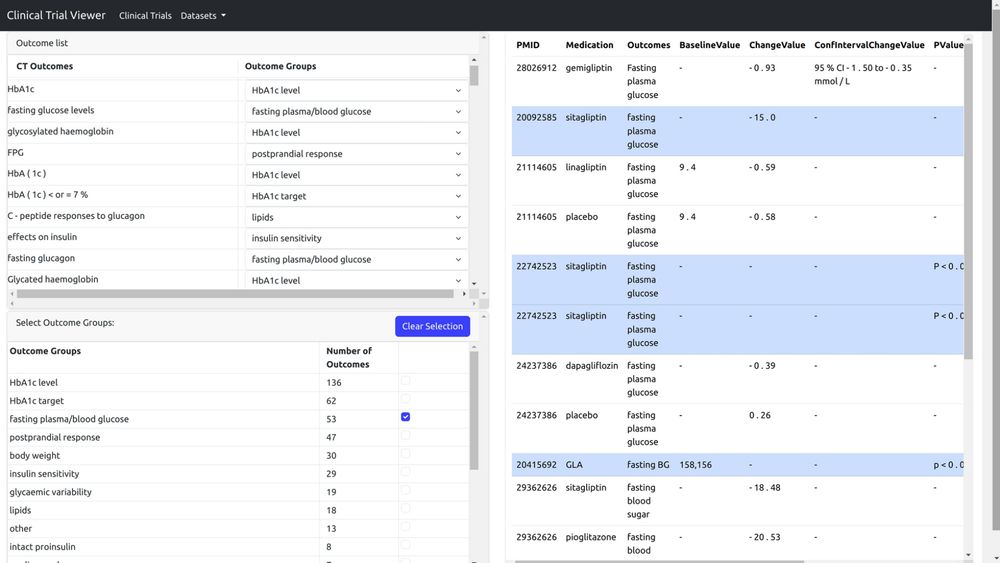The height and width of the screenshot is (563, 1000).
Task: Click the outcome list horizontal scrollbar
Action: (235, 294)
